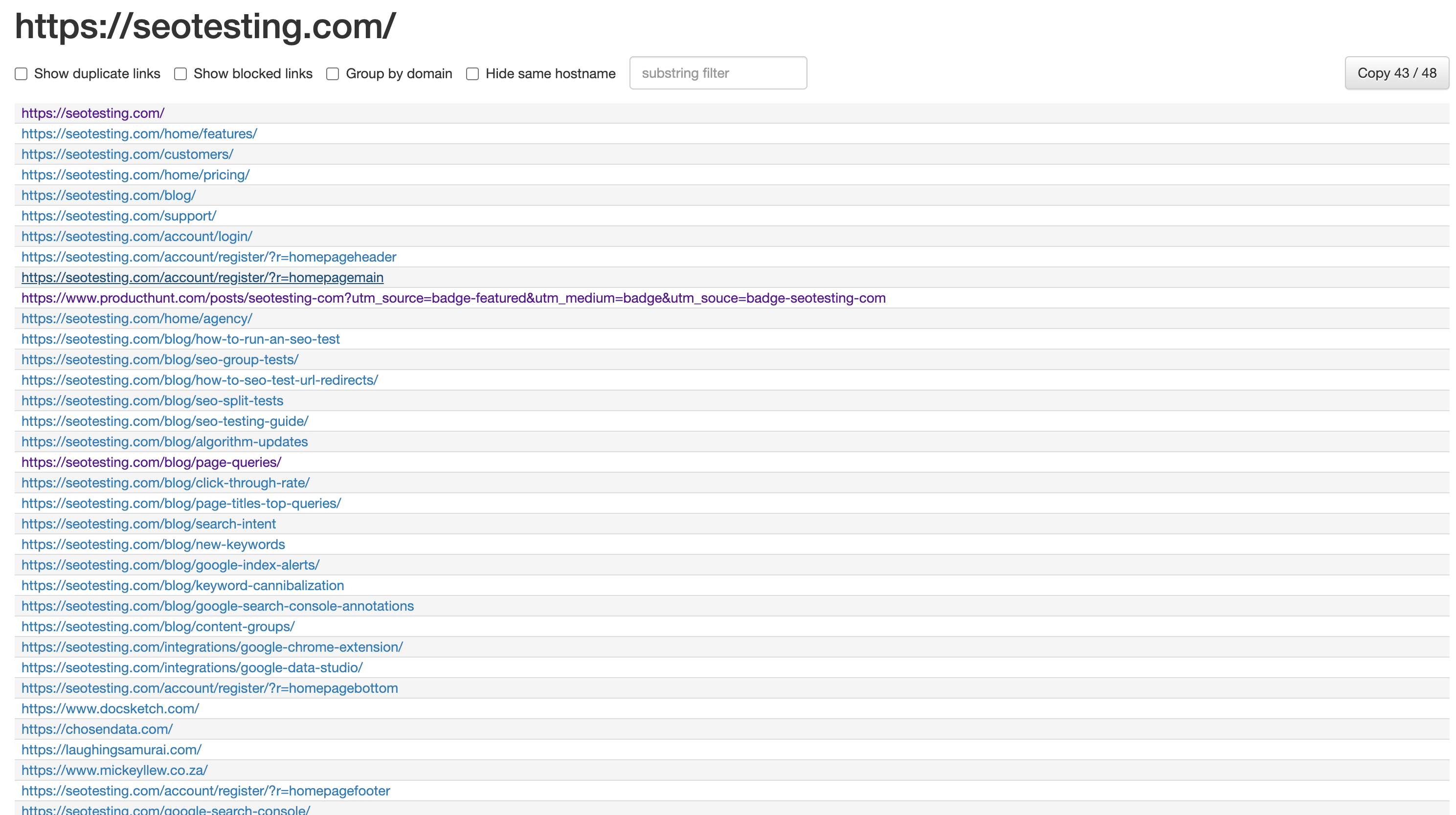The width and height of the screenshot is (1456, 815).
Task: Open the integrations/google-data-studio/ link
Action: click(192, 667)
